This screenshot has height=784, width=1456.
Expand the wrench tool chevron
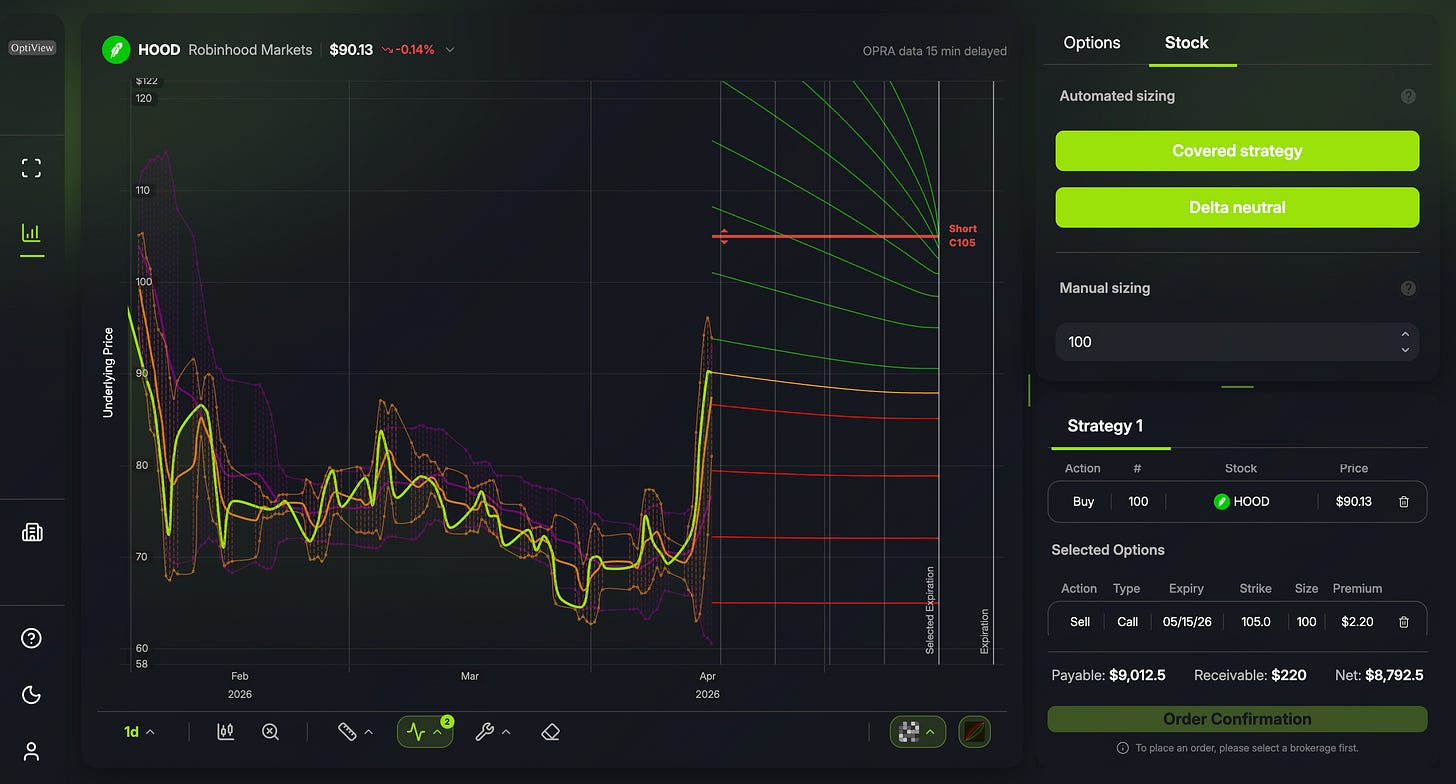(506, 732)
